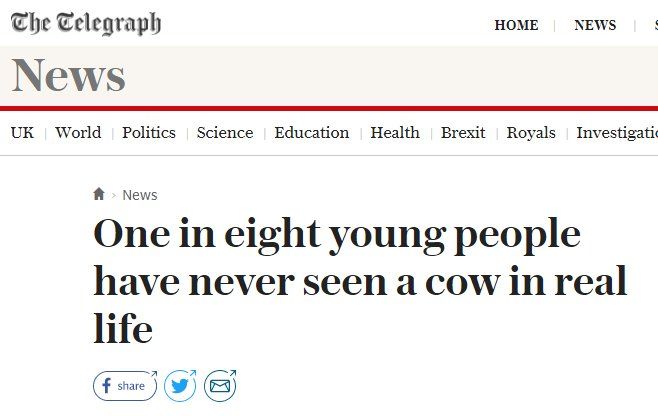
Task: Open the Education section
Action: coord(312,133)
